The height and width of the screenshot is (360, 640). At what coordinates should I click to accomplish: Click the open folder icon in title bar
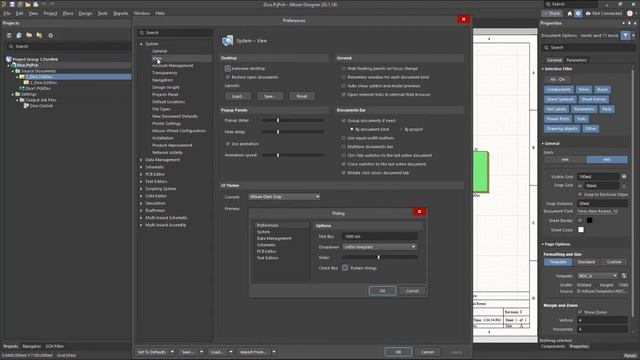[28, 4]
